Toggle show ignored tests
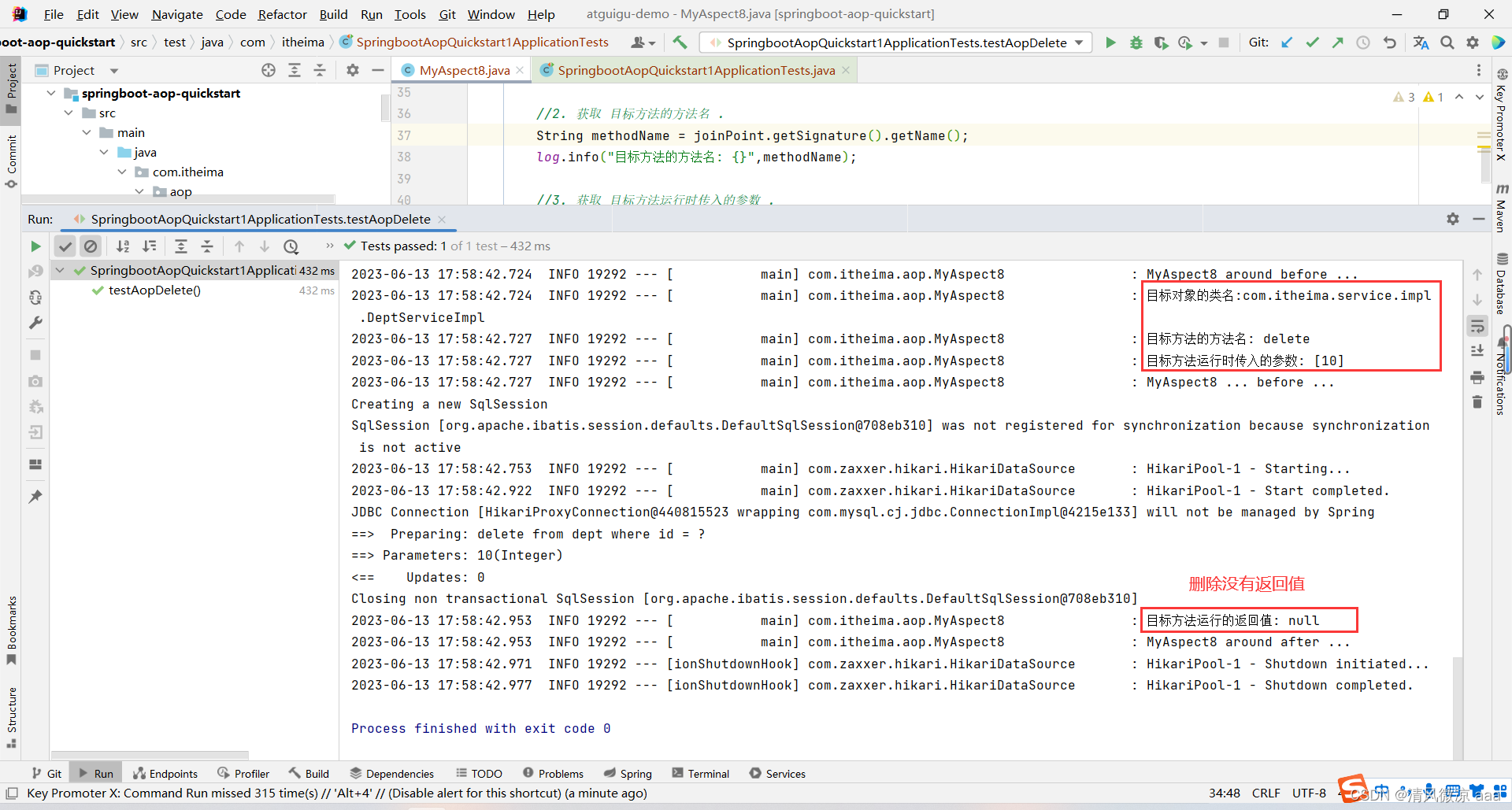 pyautogui.click(x=91, y=246)
